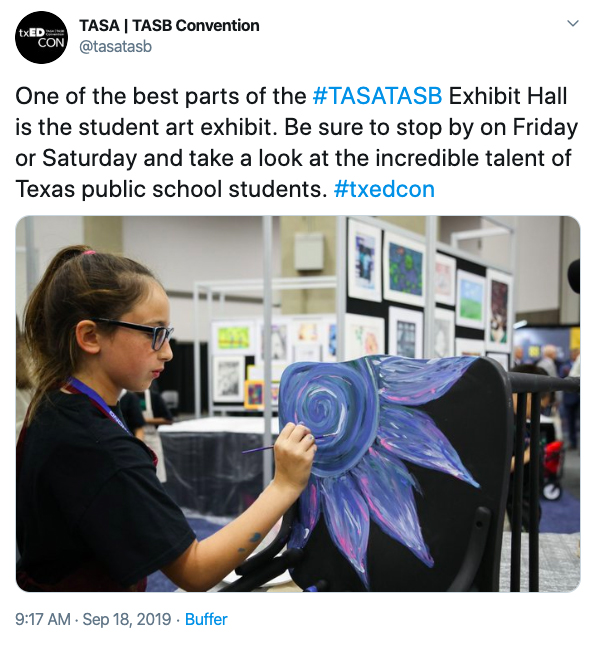596x645 pixels.
Task: Open the Buffer source link
Action: pyautogui.click(x=206, y=619)
